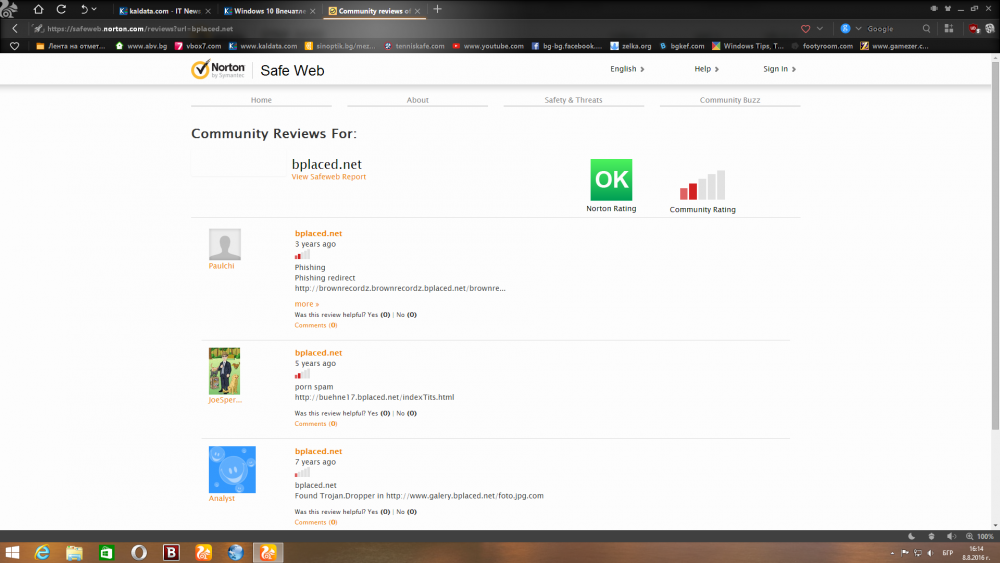
Task: Click View Safeweb Report link
Action: coord(328,177)
